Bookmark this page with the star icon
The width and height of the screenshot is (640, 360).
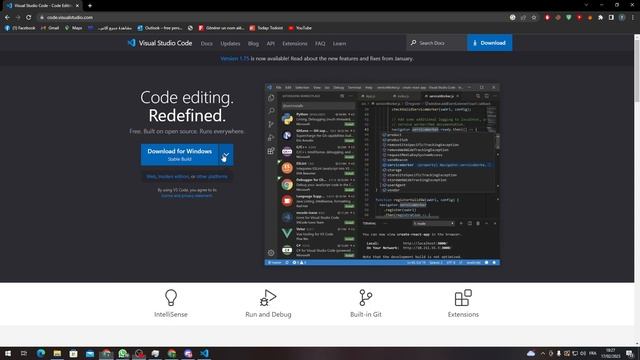pyautogui.click(x=534, y=18)
